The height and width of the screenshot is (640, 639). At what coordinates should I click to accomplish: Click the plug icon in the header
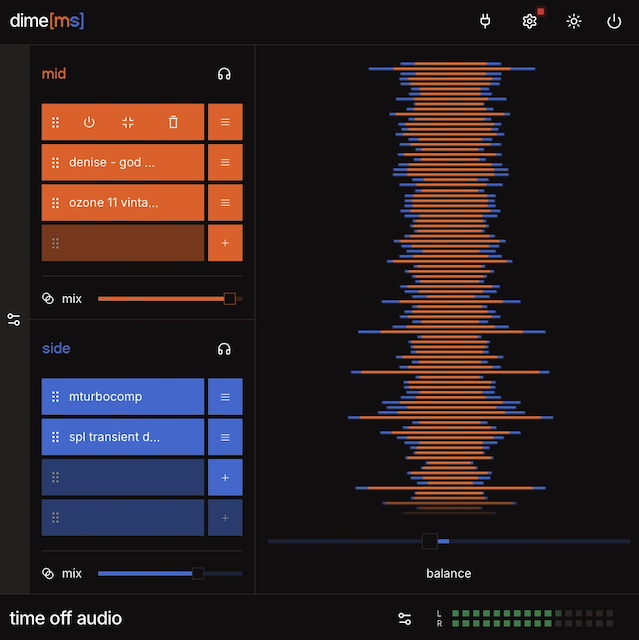coord(486,21)
